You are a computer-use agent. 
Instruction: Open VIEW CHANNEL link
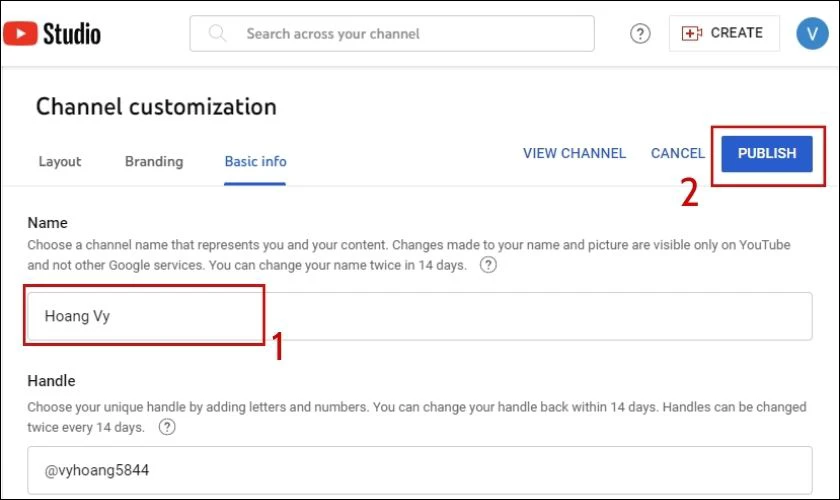574,153
